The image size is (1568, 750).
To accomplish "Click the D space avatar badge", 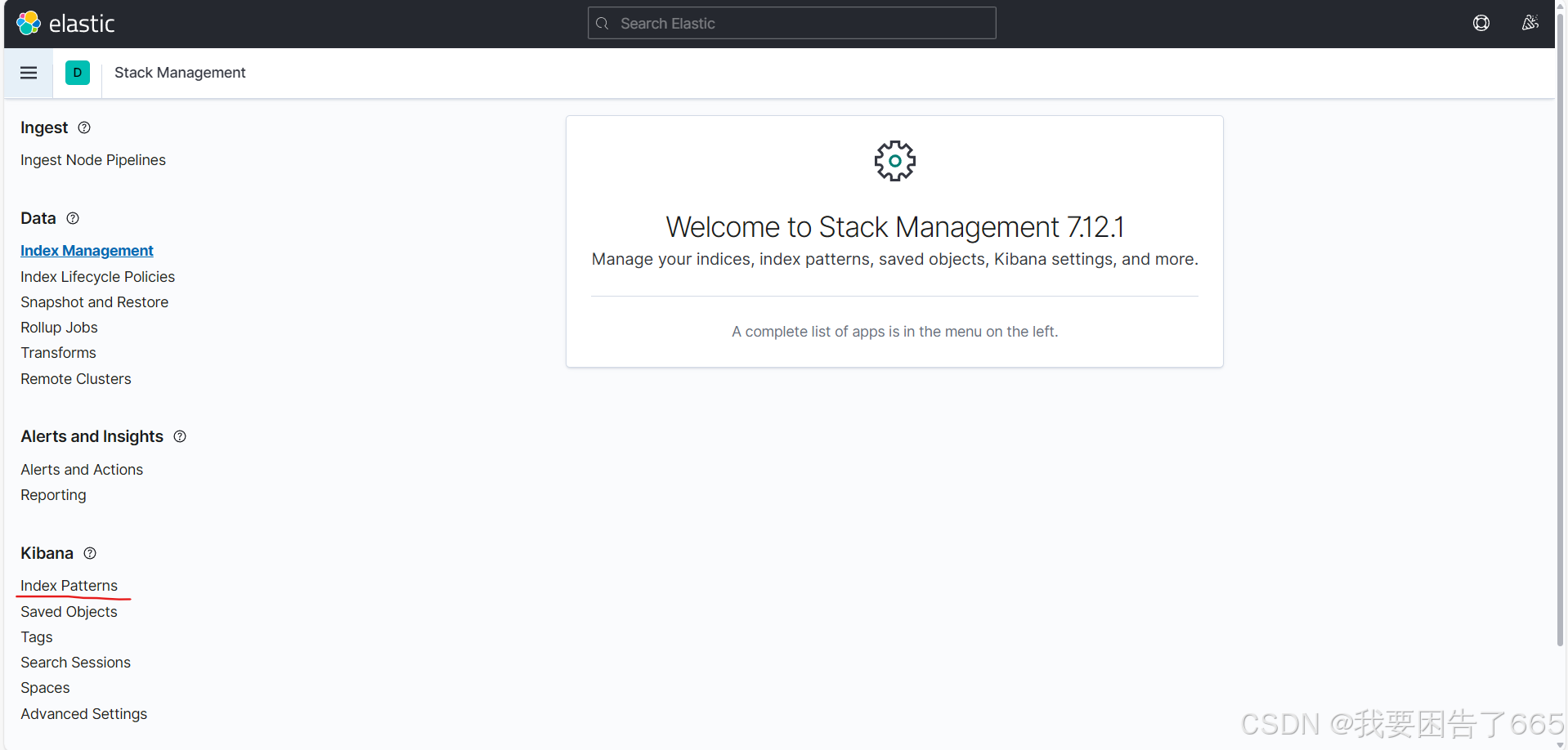I will pyautogui.click(x=77, y=73).
